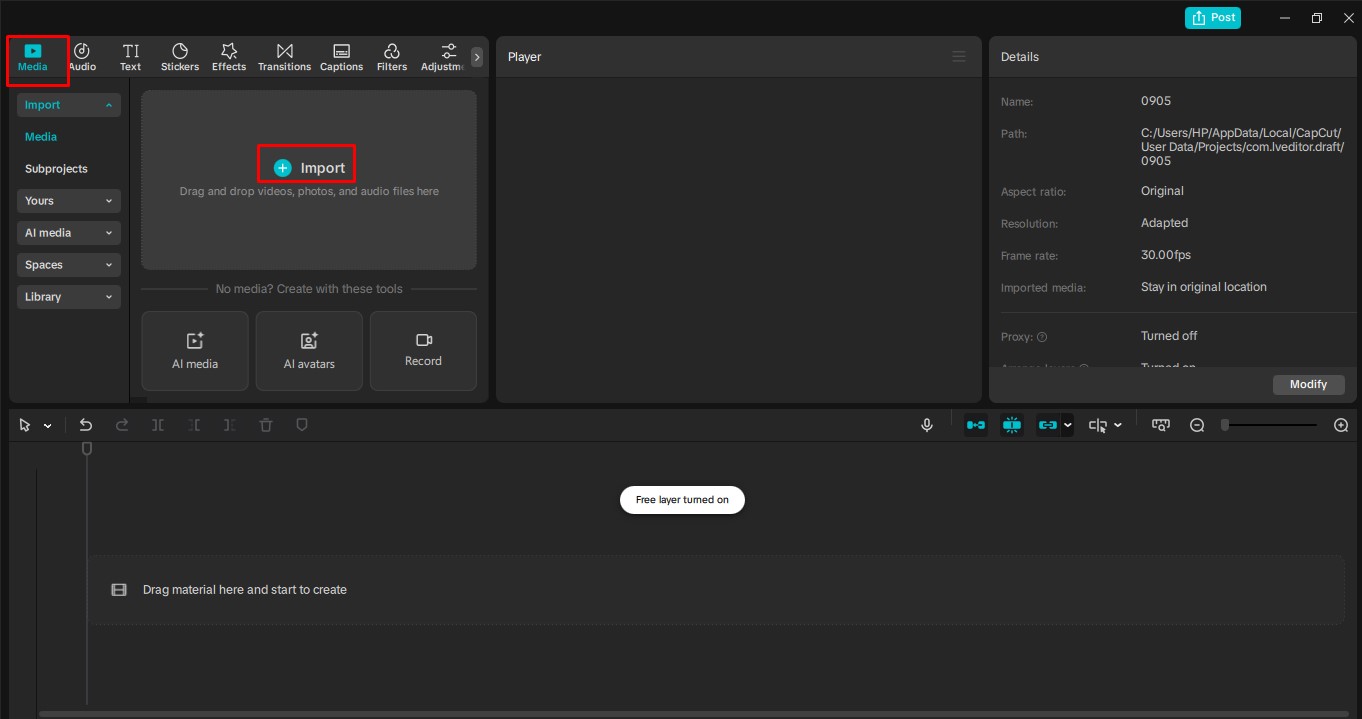Open the linkage options dropdown arrow
1362x719 pixels.
1068,425
